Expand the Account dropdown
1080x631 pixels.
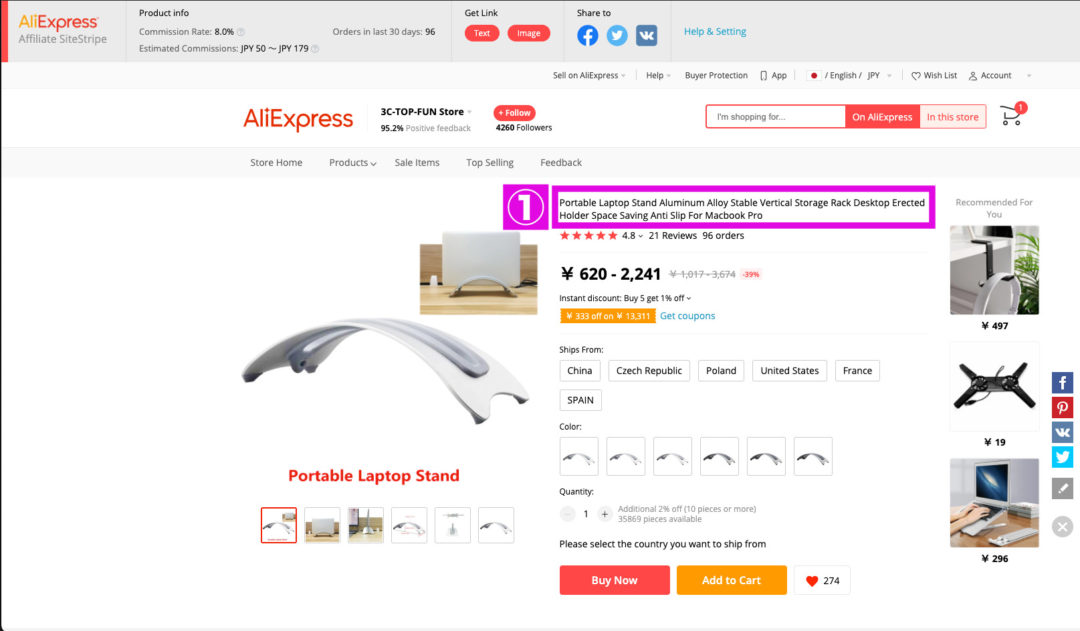pyautogui.click(x=1000, y=76)
